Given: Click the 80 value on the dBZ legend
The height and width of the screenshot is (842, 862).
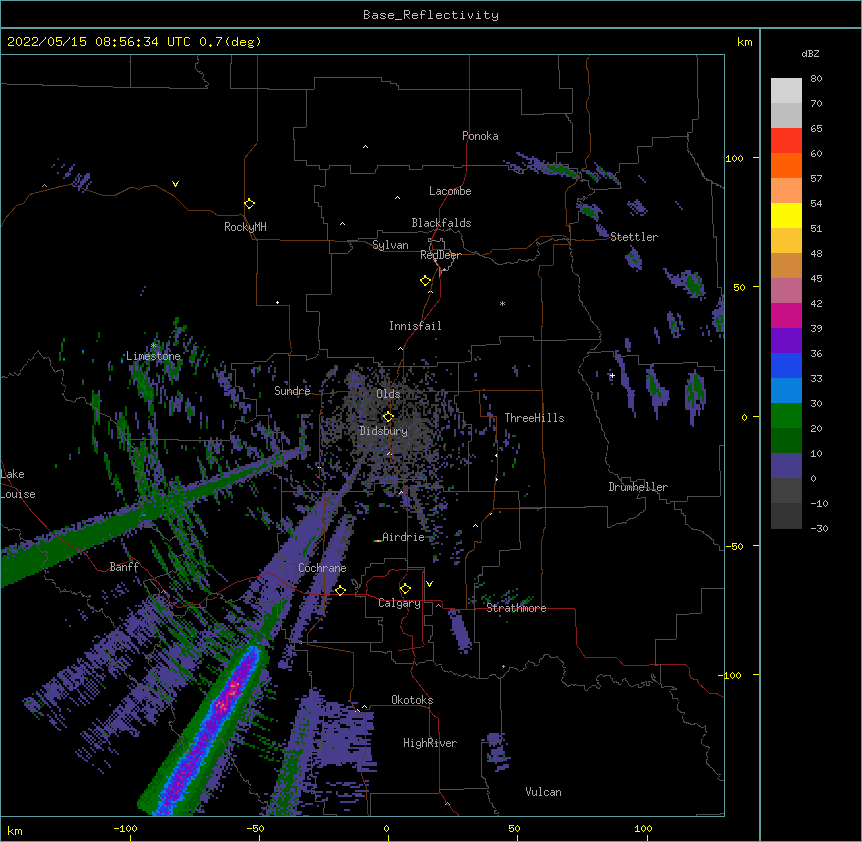Looking at the screenshot, I should tap(816, 79).
